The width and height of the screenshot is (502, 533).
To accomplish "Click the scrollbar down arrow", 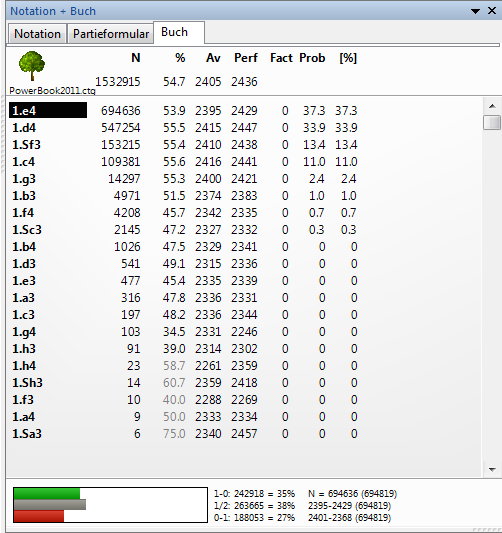I will [x=492, y=469].
